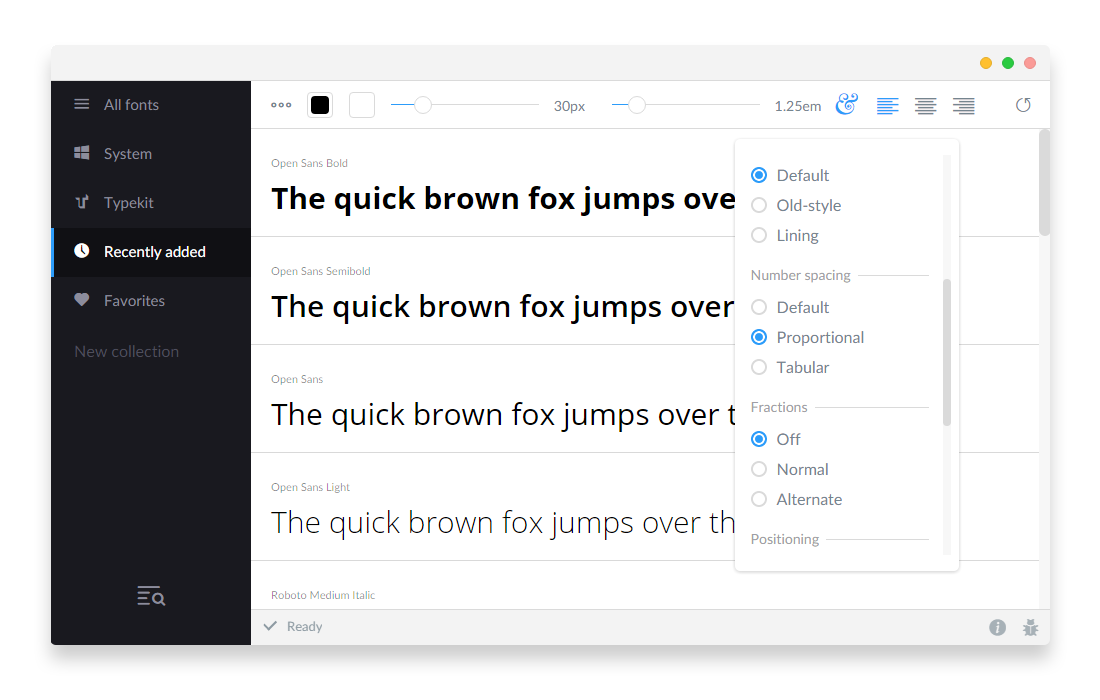Click the white background color swatch
This screenshot has width=1100, height=700.
[x=362, y=105]
